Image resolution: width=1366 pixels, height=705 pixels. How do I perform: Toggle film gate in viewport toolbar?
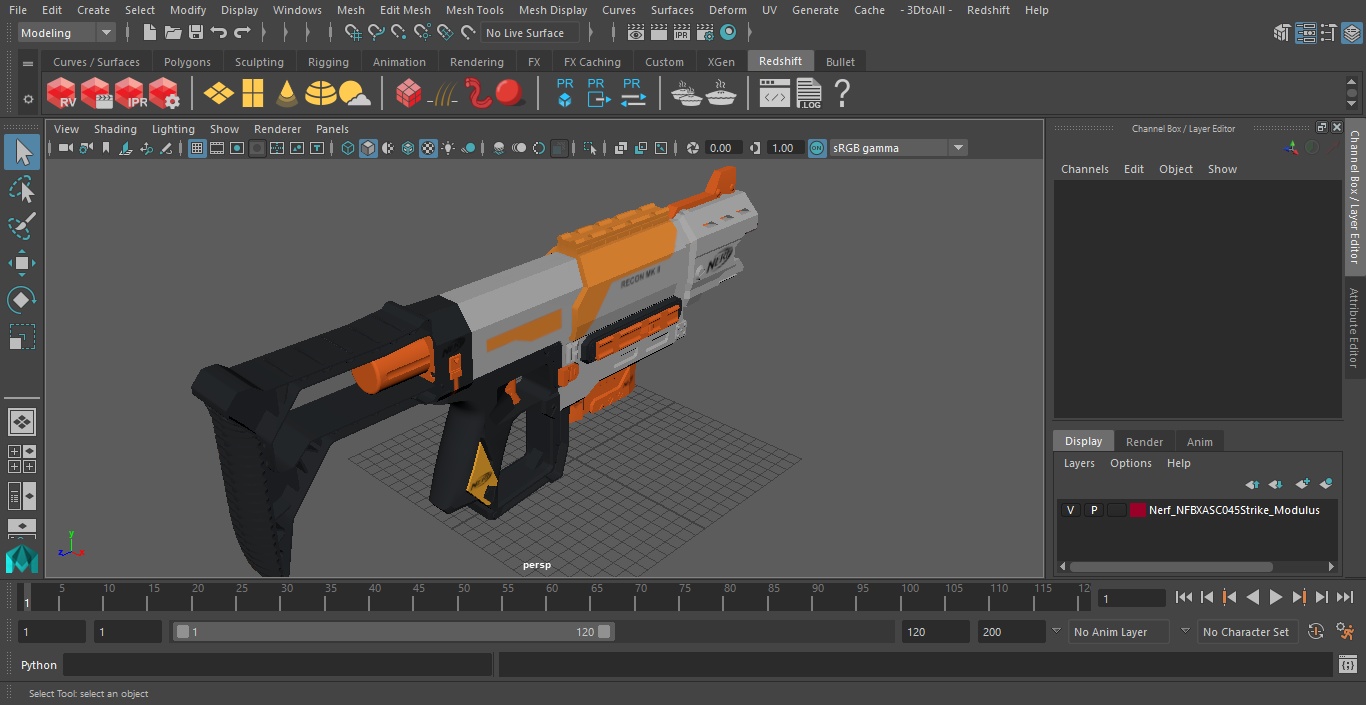coord(217,148)
